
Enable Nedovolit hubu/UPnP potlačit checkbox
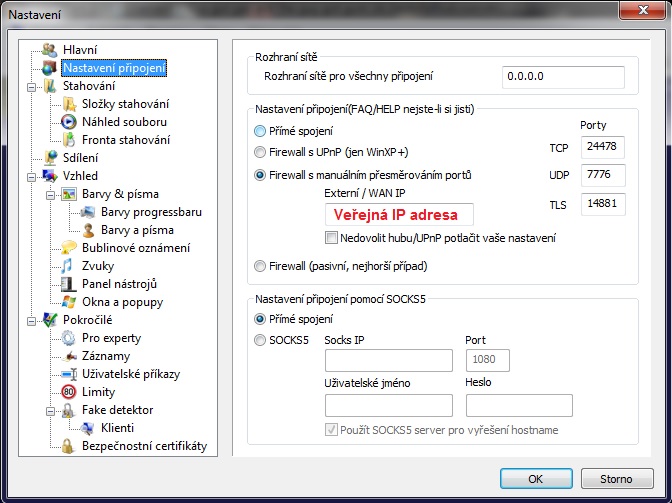tap(332, 238)
